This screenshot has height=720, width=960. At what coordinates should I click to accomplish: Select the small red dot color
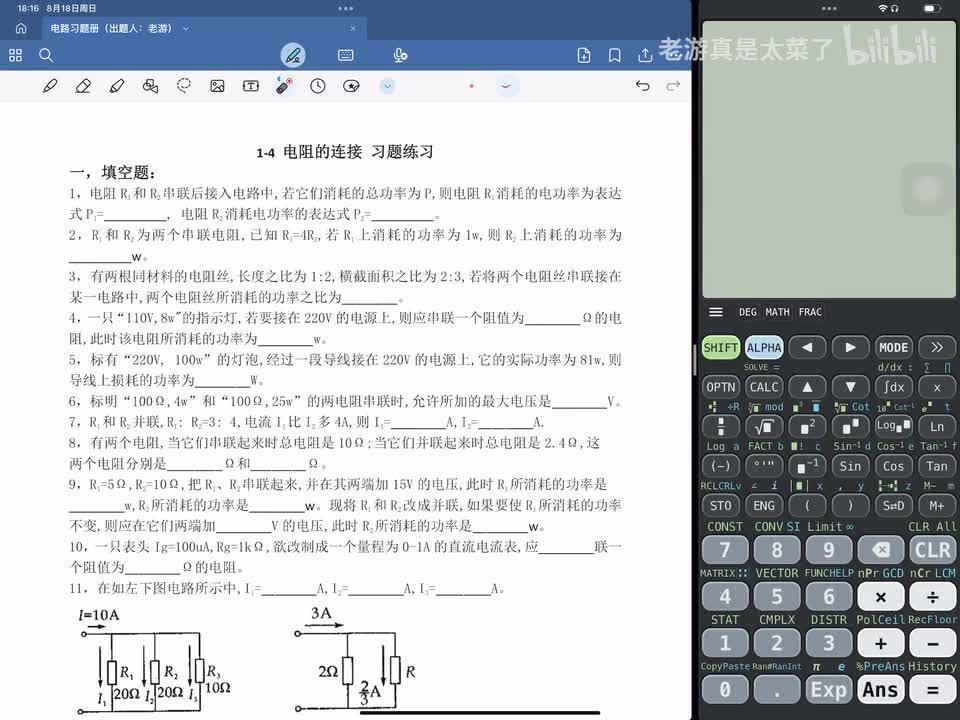[471, 86]
